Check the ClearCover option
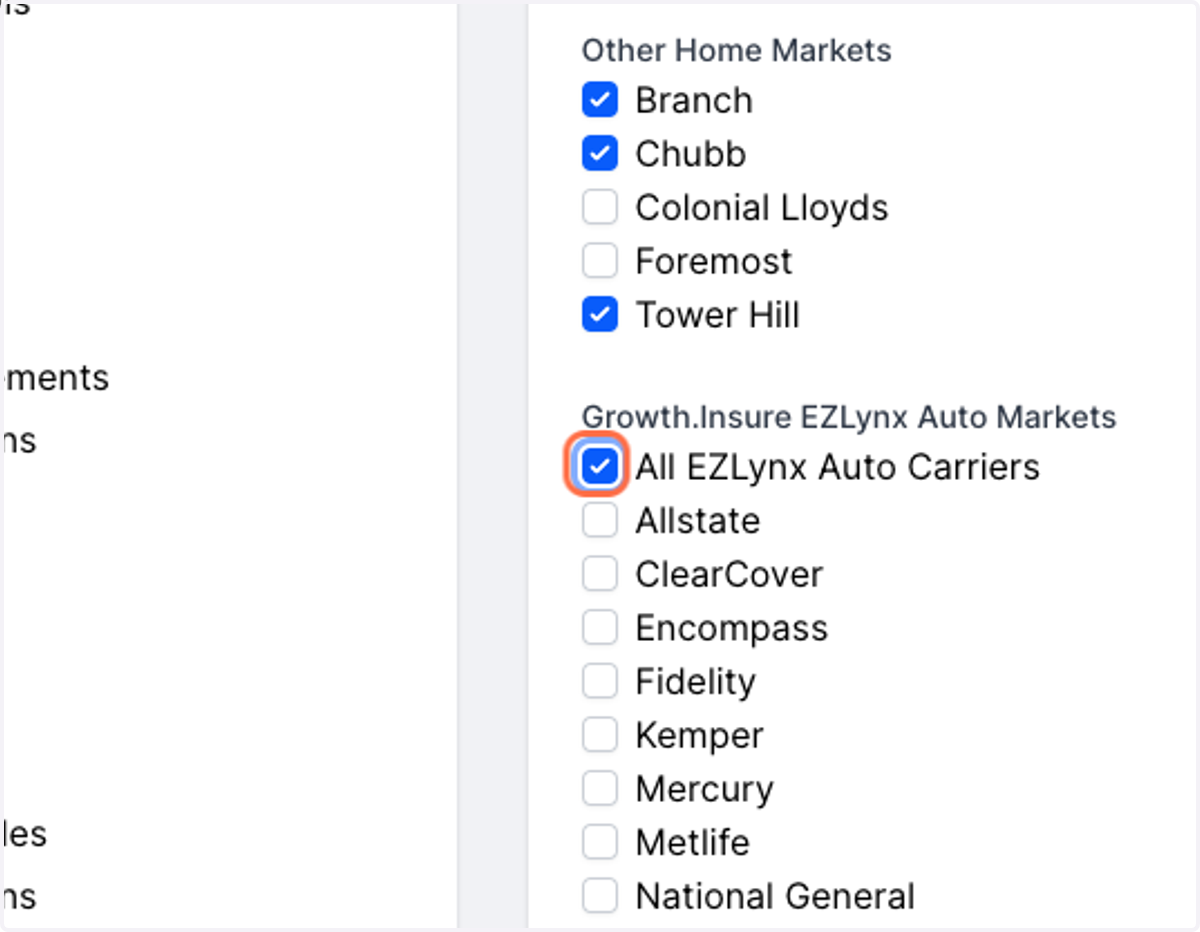1200x932 pixels. pos(600,574)
